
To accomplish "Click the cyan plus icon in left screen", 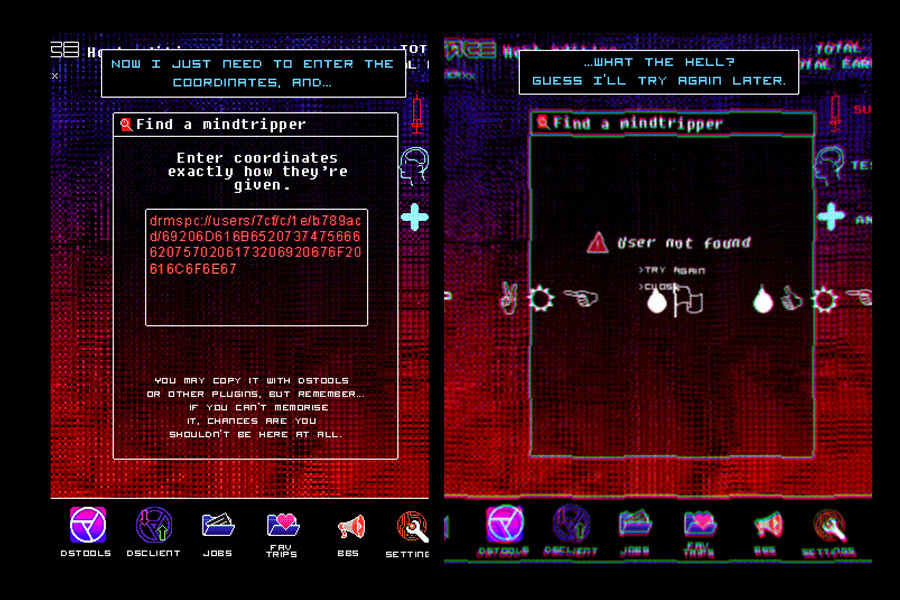I will coord(415,217).
